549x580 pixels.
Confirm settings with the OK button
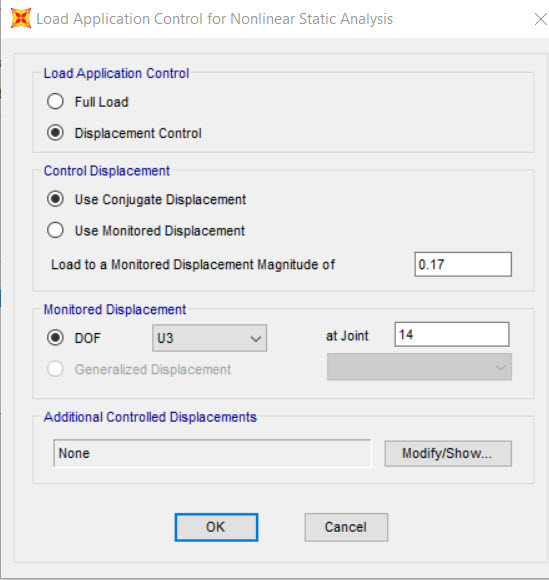click(x=216, y=527)
